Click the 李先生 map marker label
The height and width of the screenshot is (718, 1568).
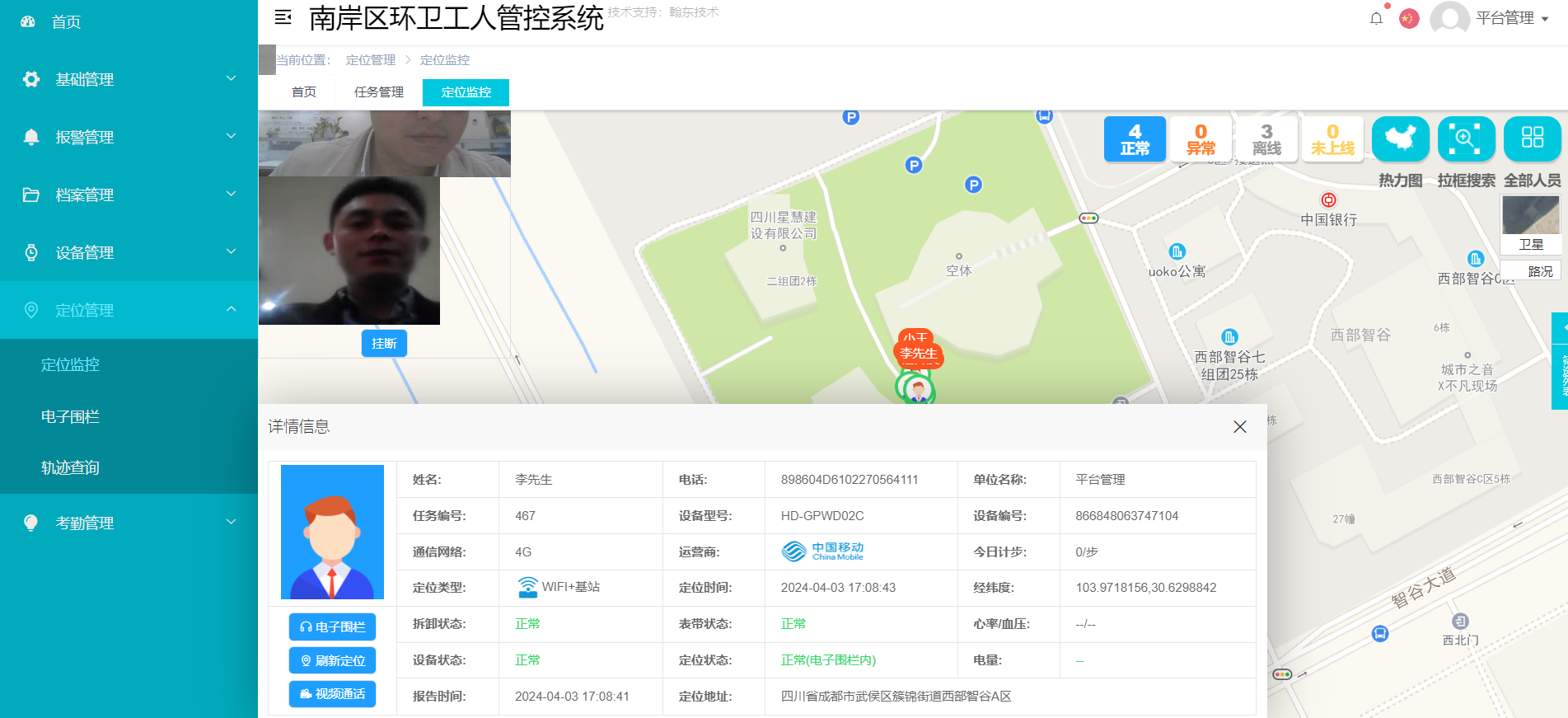(918, 354)
